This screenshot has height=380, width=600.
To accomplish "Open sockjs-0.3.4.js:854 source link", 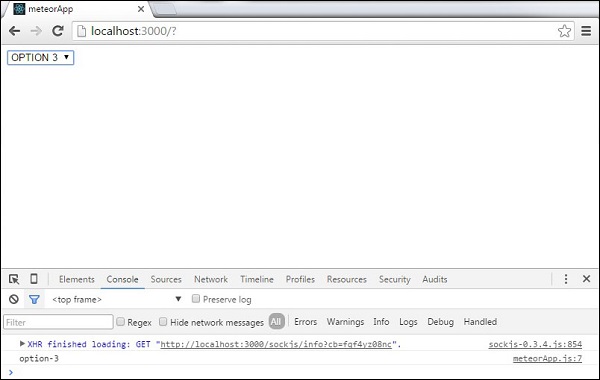I will (x=535, y=344).
